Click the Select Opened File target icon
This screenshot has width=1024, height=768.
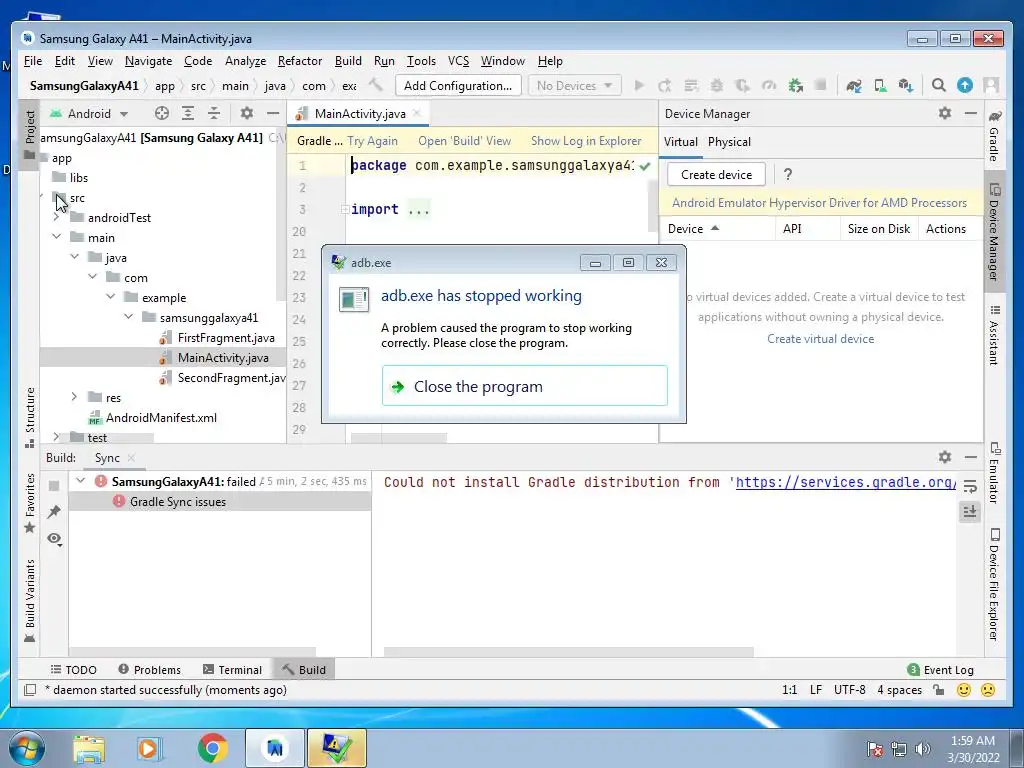point(162,113)
